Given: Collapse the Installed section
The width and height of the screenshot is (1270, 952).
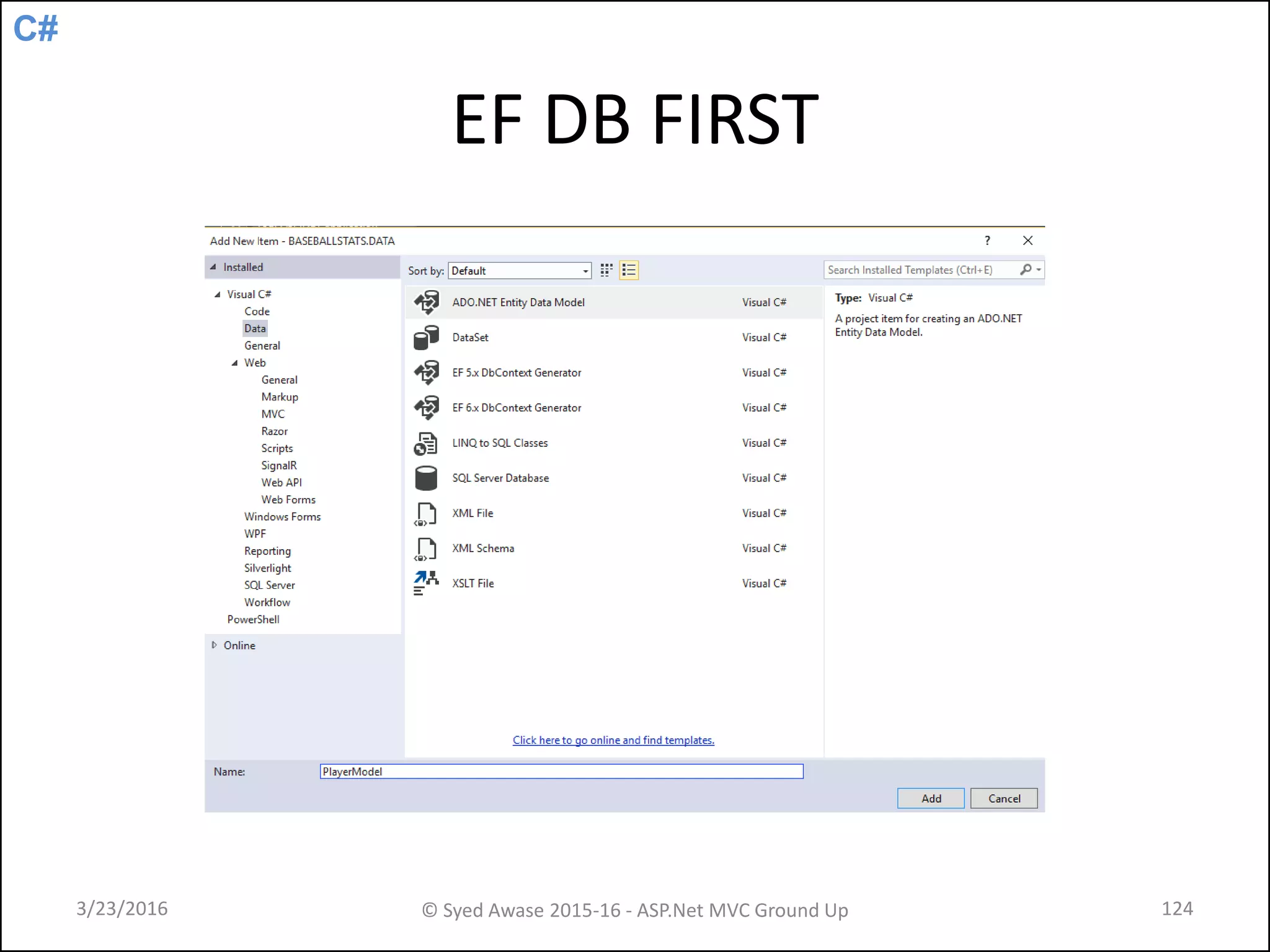Looking at the screenshot, I should click(x=213, y=267).
